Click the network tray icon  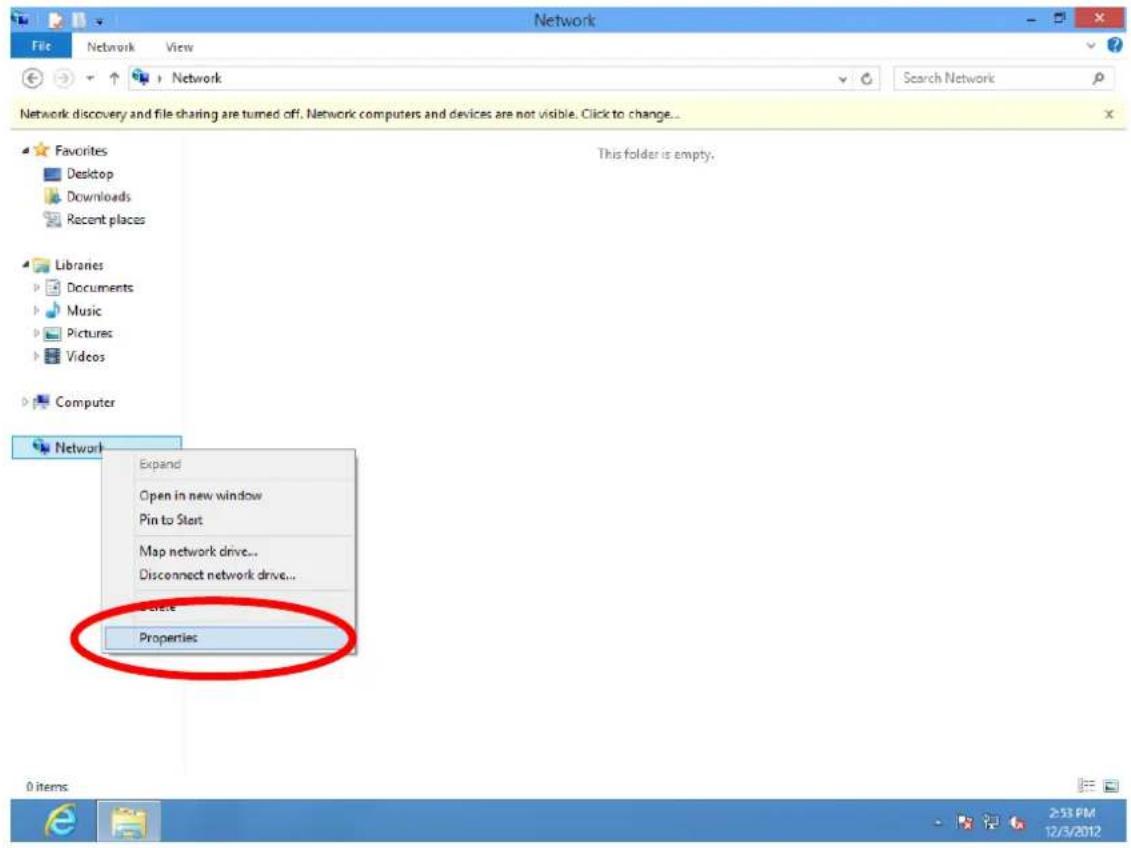pyautogui.click(x=991, y=822)
